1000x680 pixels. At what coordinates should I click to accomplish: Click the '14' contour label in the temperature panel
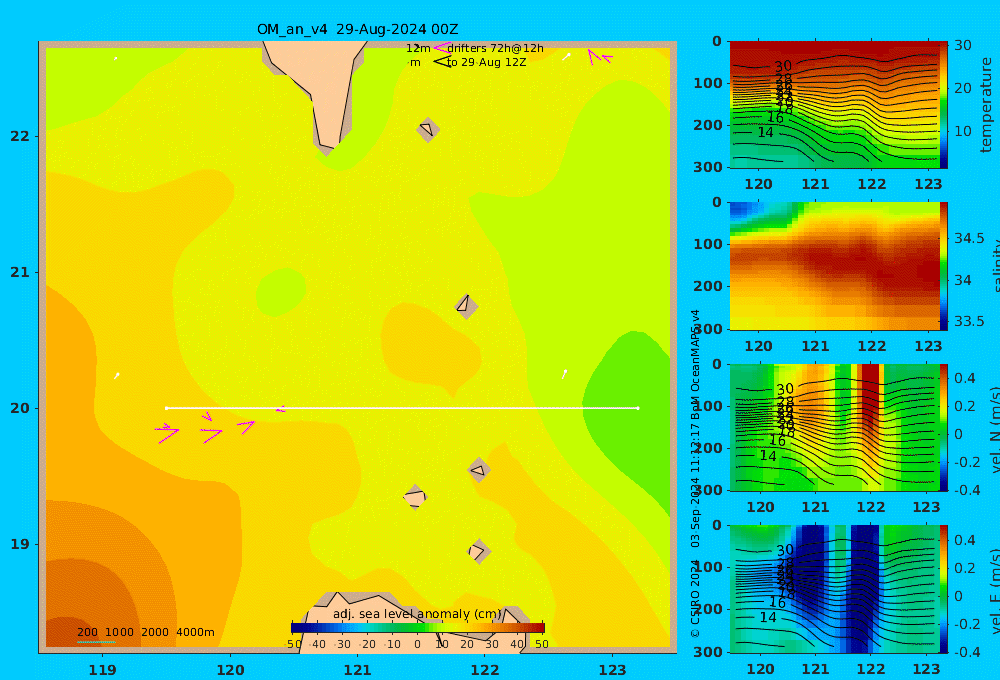coord(765,133)
